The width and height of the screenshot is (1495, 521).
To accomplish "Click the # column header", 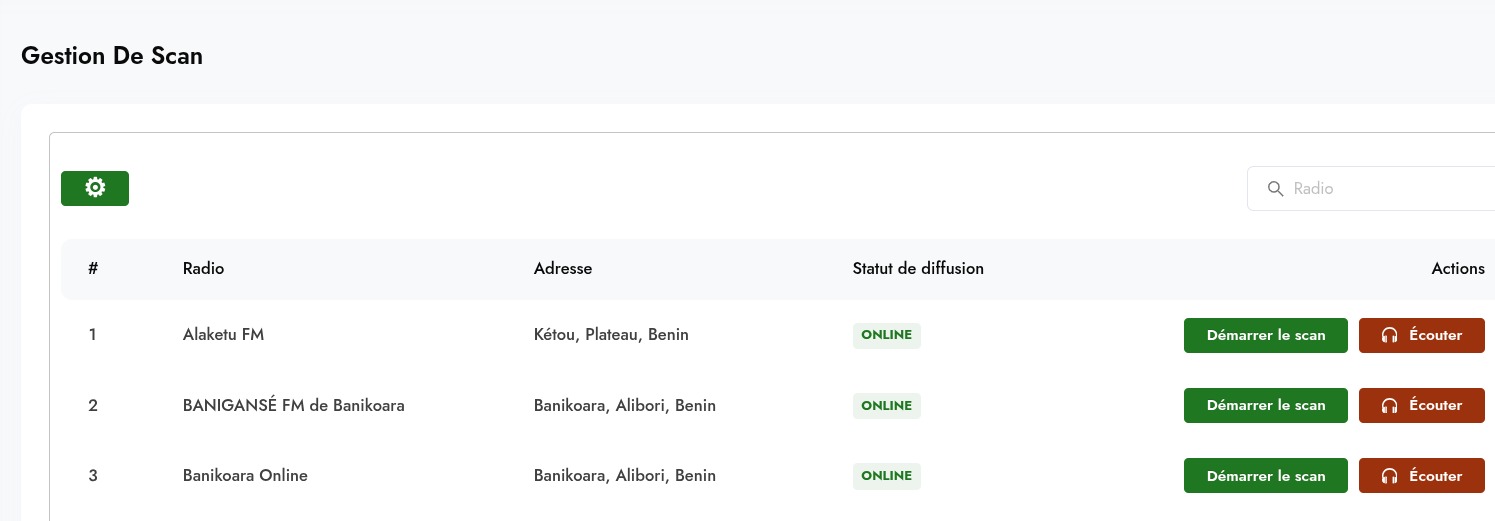I will (93, 269).
